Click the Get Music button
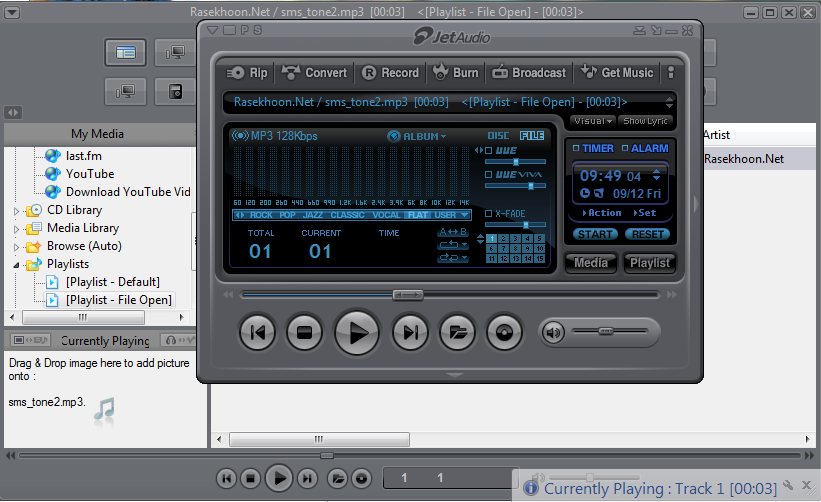The height and width of the screenshot is (502, 821). [617, 73]
